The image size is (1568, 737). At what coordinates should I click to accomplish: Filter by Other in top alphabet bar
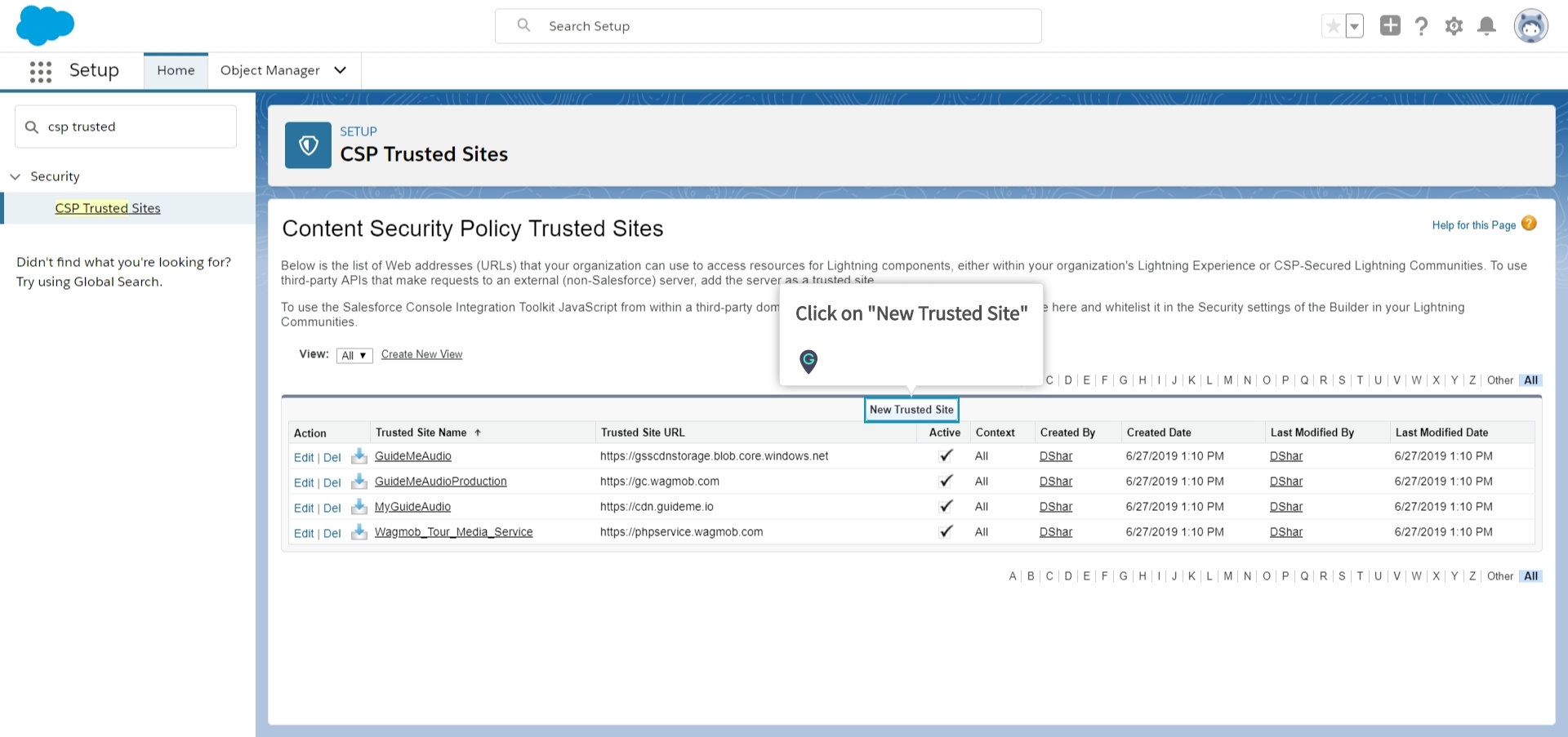pos(1499,380)
